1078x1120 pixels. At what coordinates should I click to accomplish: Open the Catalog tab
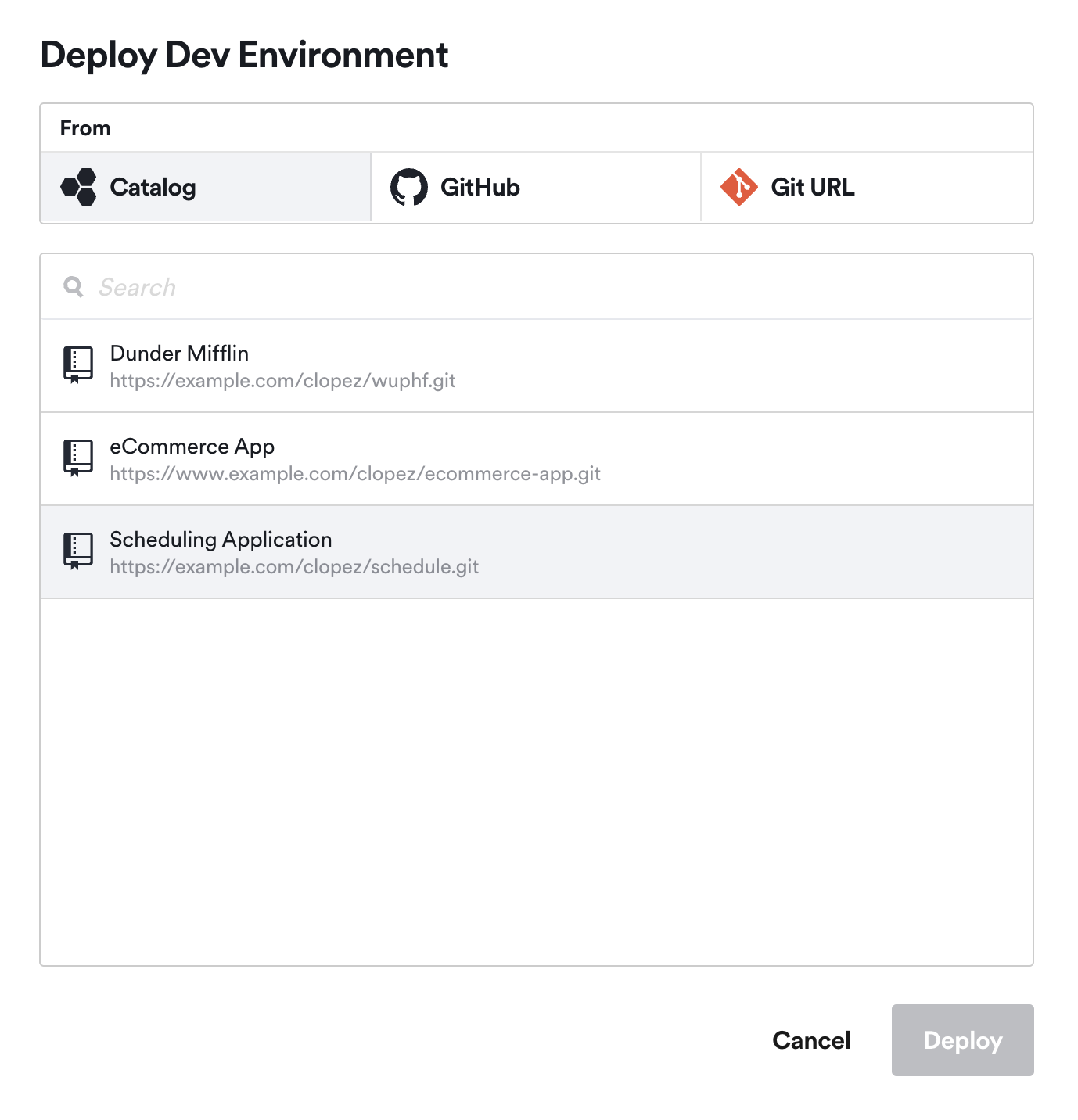(x=203, y=187)
